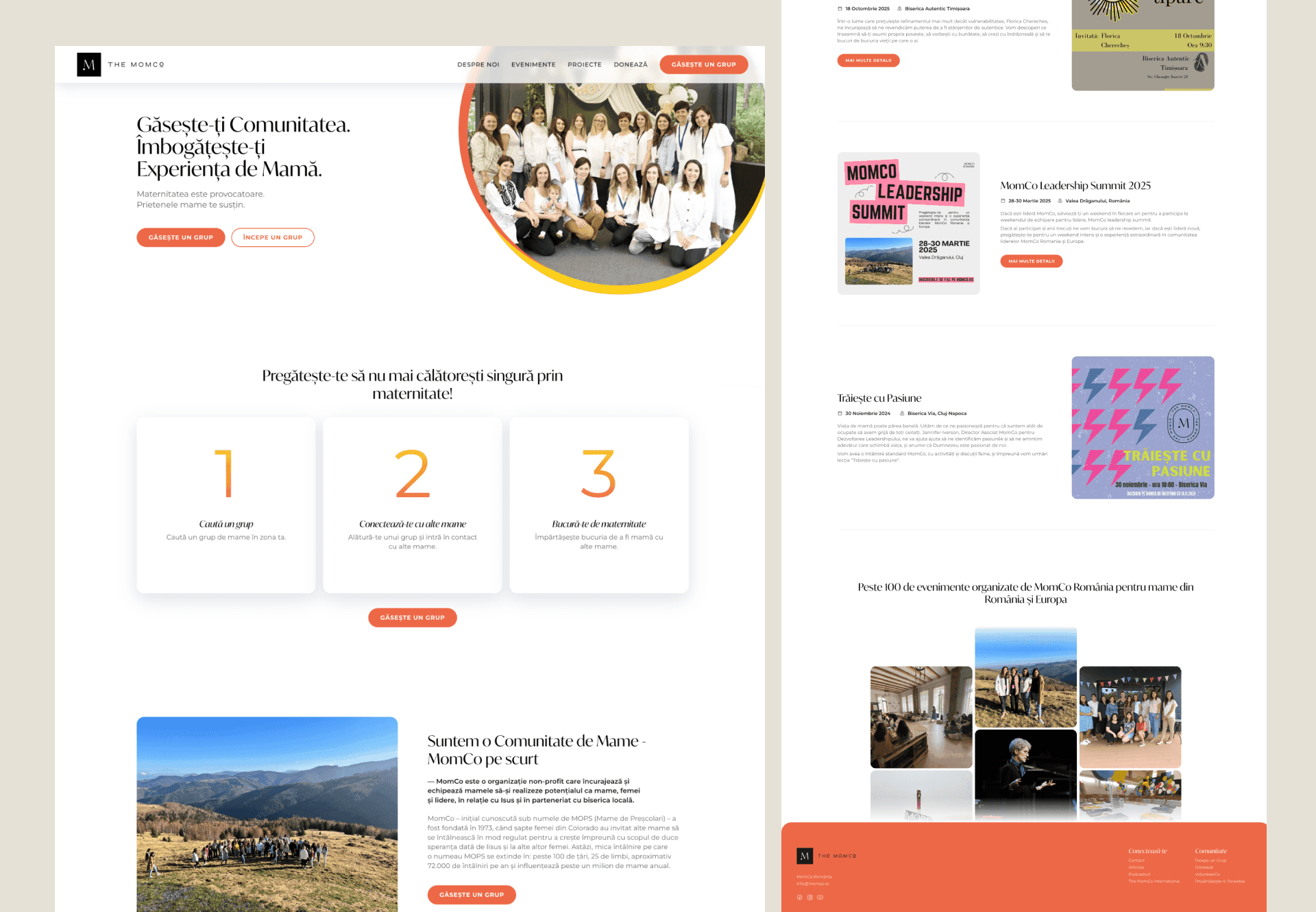Click Găsește un Grup below the hero subtitle
Viewport: 1316px width, 912px height.
(x=181, y=237)
